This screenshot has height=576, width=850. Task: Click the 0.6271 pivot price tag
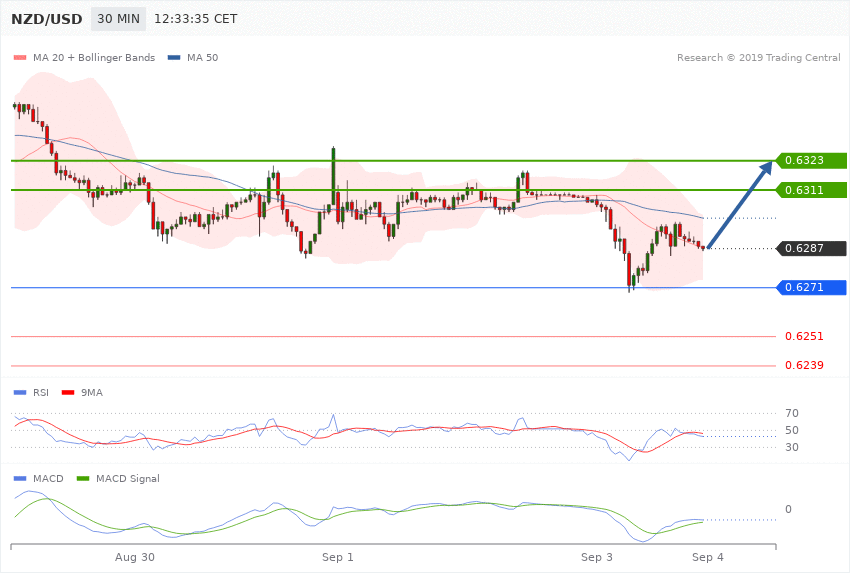(x=811, y=287)
